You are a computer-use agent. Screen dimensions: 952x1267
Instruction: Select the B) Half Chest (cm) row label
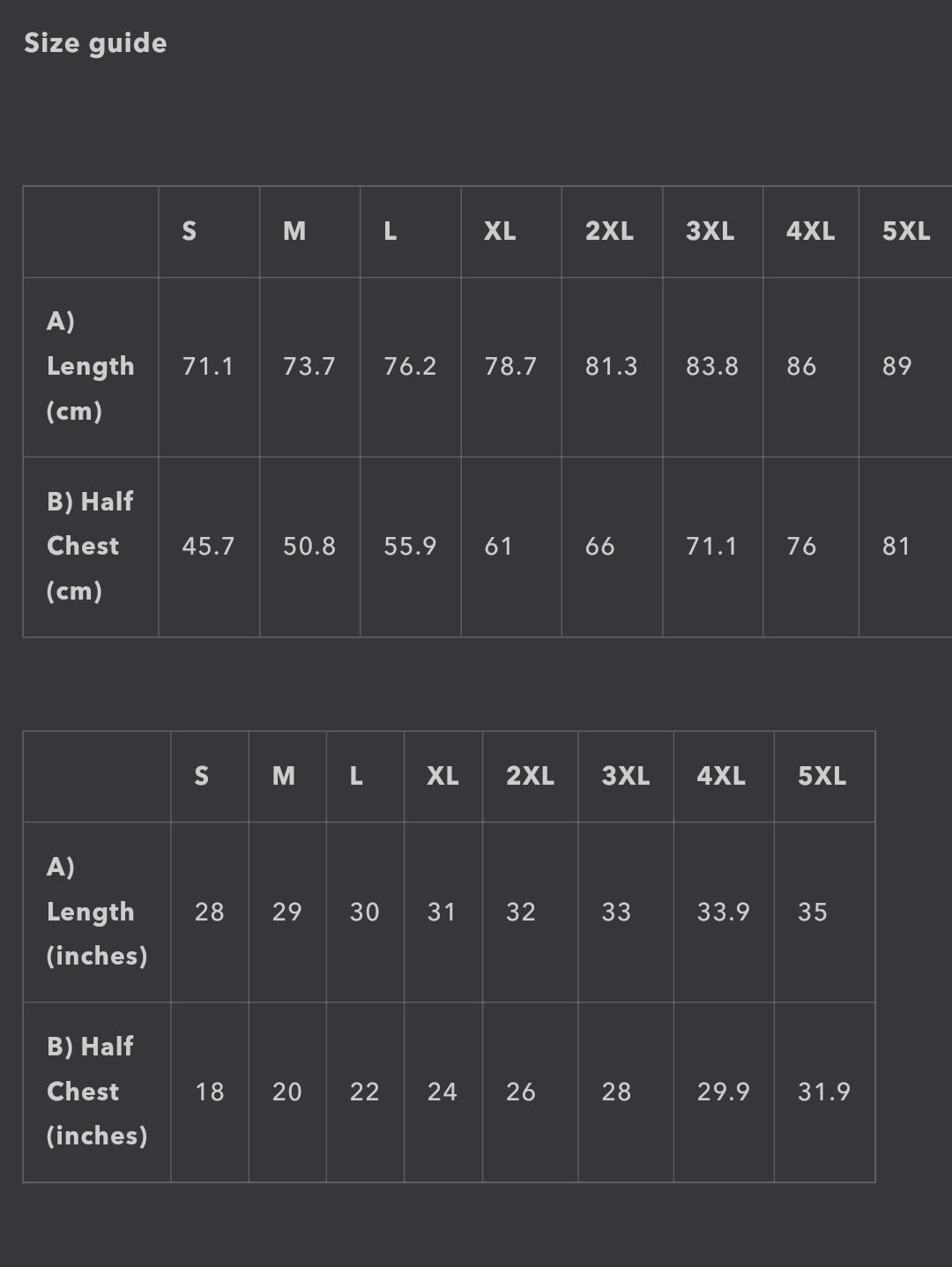[90, 546]
